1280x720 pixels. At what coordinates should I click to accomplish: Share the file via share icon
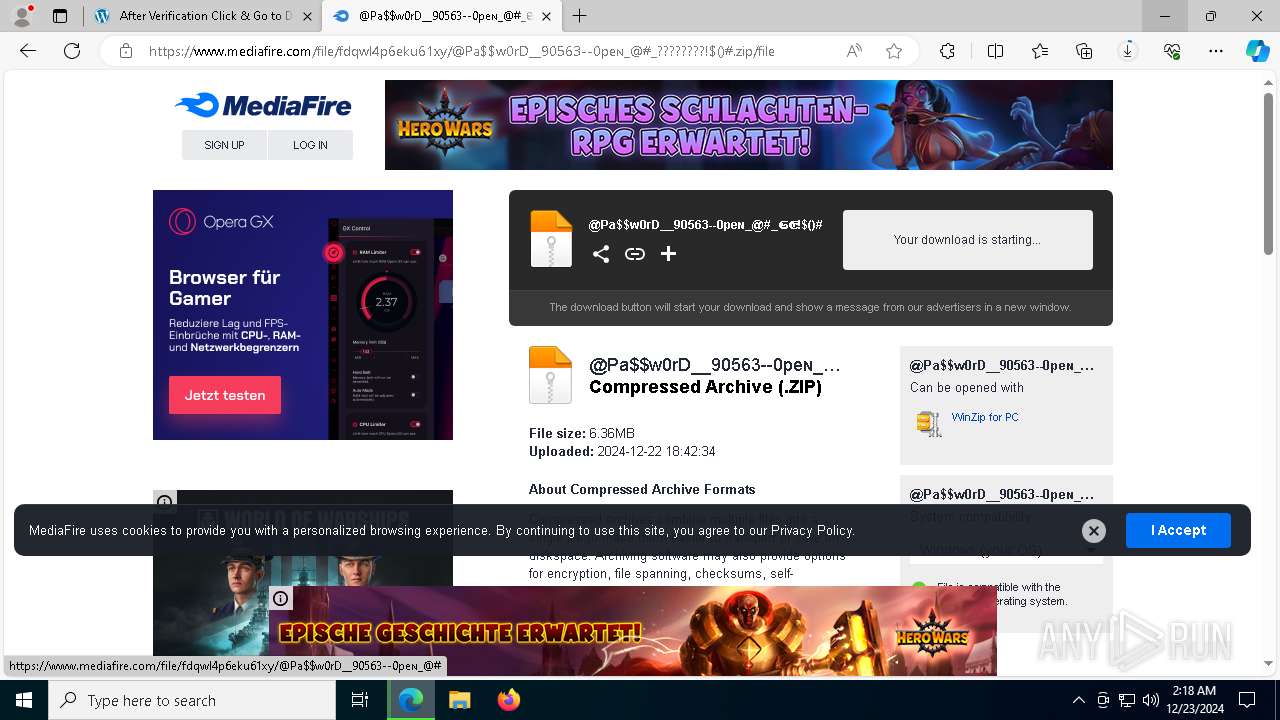tap(600, 254)
